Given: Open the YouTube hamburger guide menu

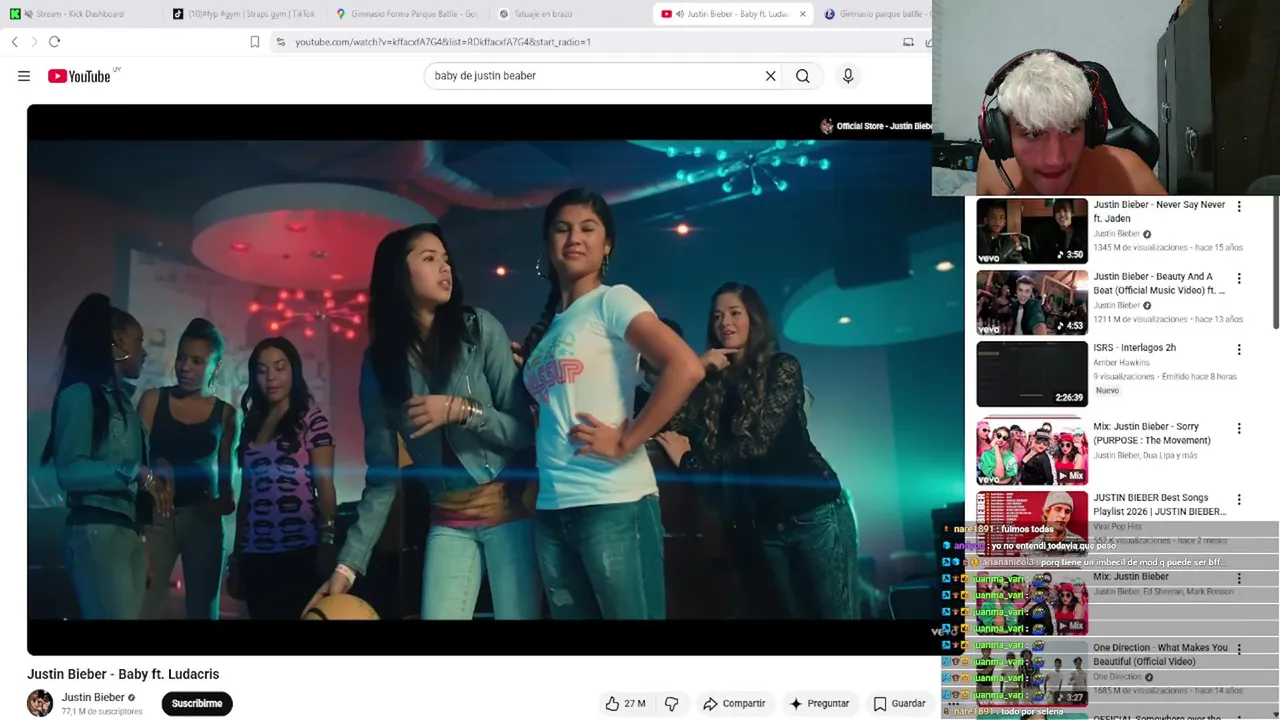Looking at the screenshot, I should pyautogui.click(x=24, y=76).
